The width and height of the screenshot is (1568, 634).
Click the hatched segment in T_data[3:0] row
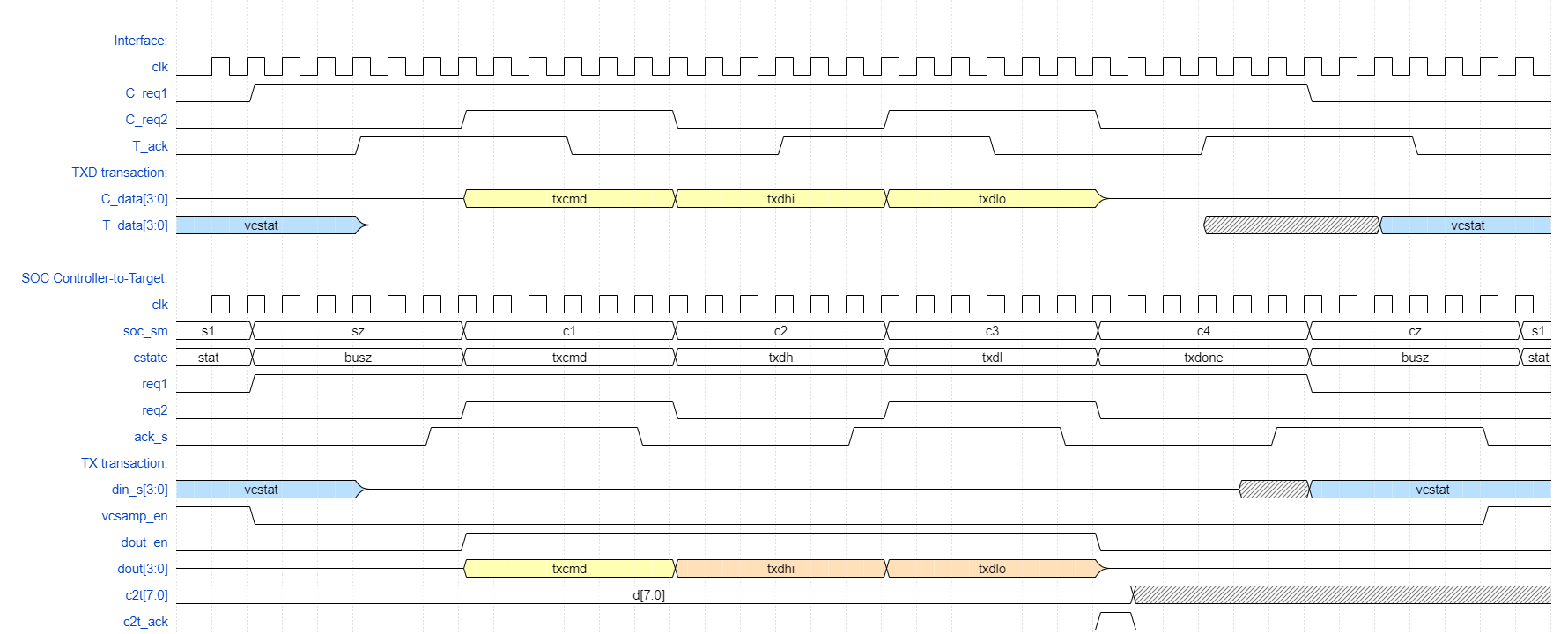click(x=1291, y=225)
